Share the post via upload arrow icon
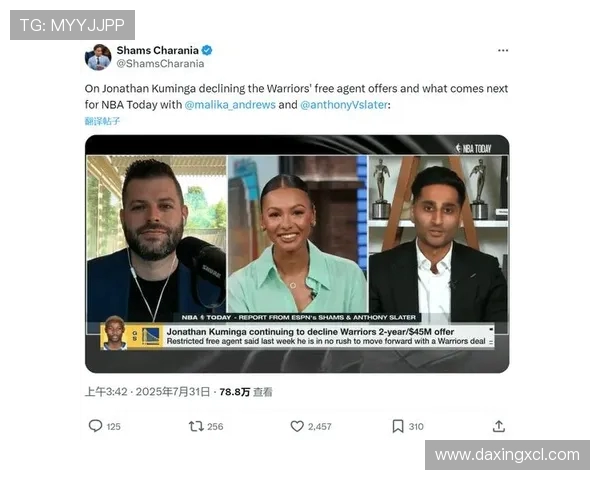Image resolution: width=600 pixels, height=480 pixels. [499, 426]
